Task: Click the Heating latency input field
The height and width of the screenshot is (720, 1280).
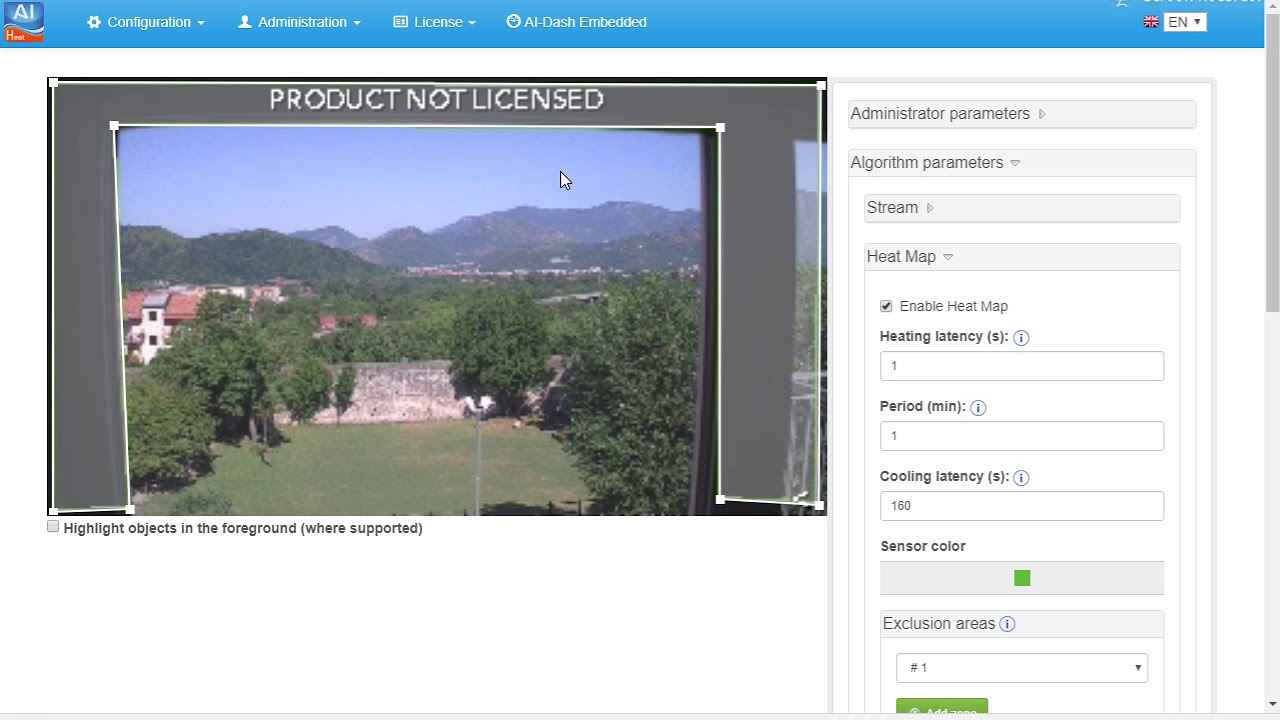Action: (1022, 366)
